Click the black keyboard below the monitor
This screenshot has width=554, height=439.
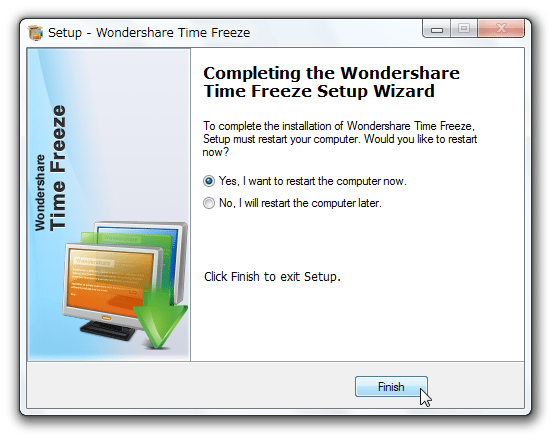tap(107, 331)
